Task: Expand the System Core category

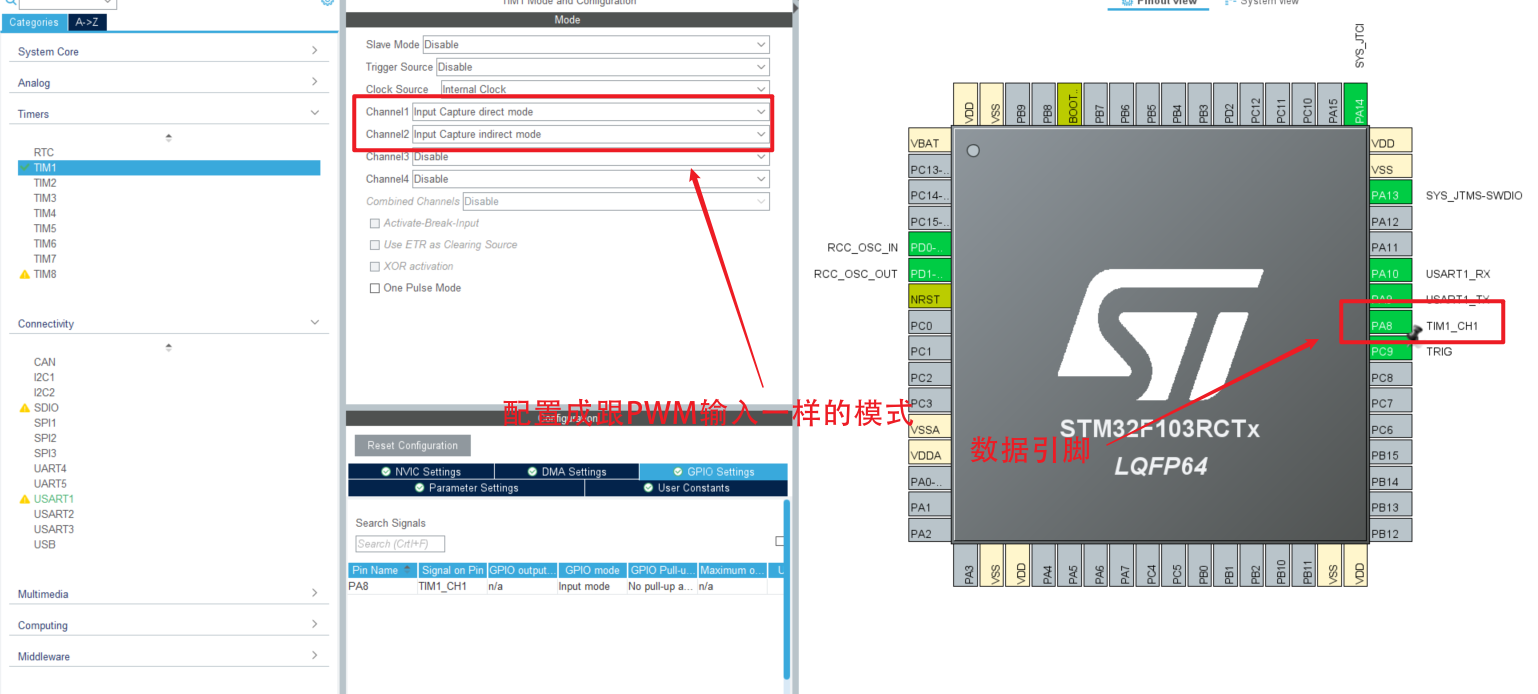Action: [168, 51]
